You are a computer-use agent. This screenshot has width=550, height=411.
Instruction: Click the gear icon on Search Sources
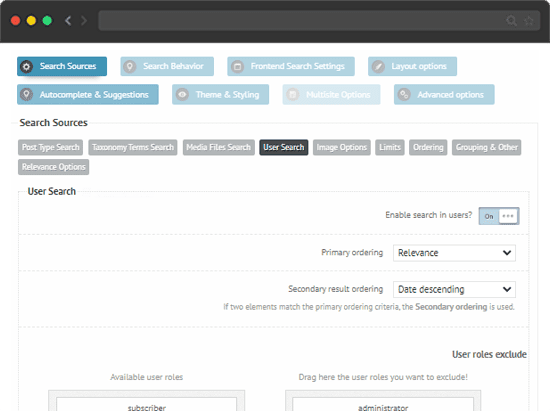click(x=26, y=66)
